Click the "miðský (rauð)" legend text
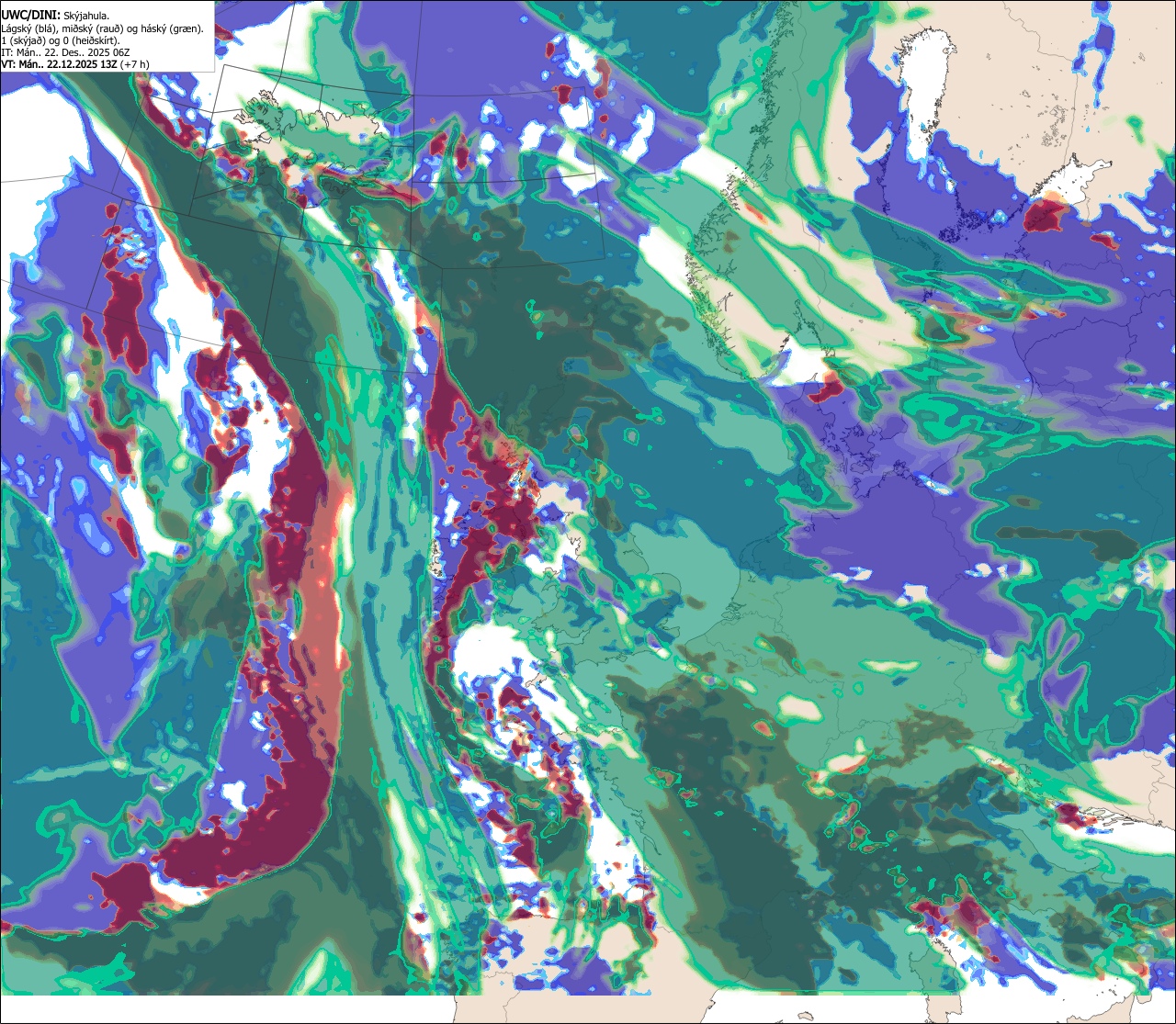 tap(93, 28)
